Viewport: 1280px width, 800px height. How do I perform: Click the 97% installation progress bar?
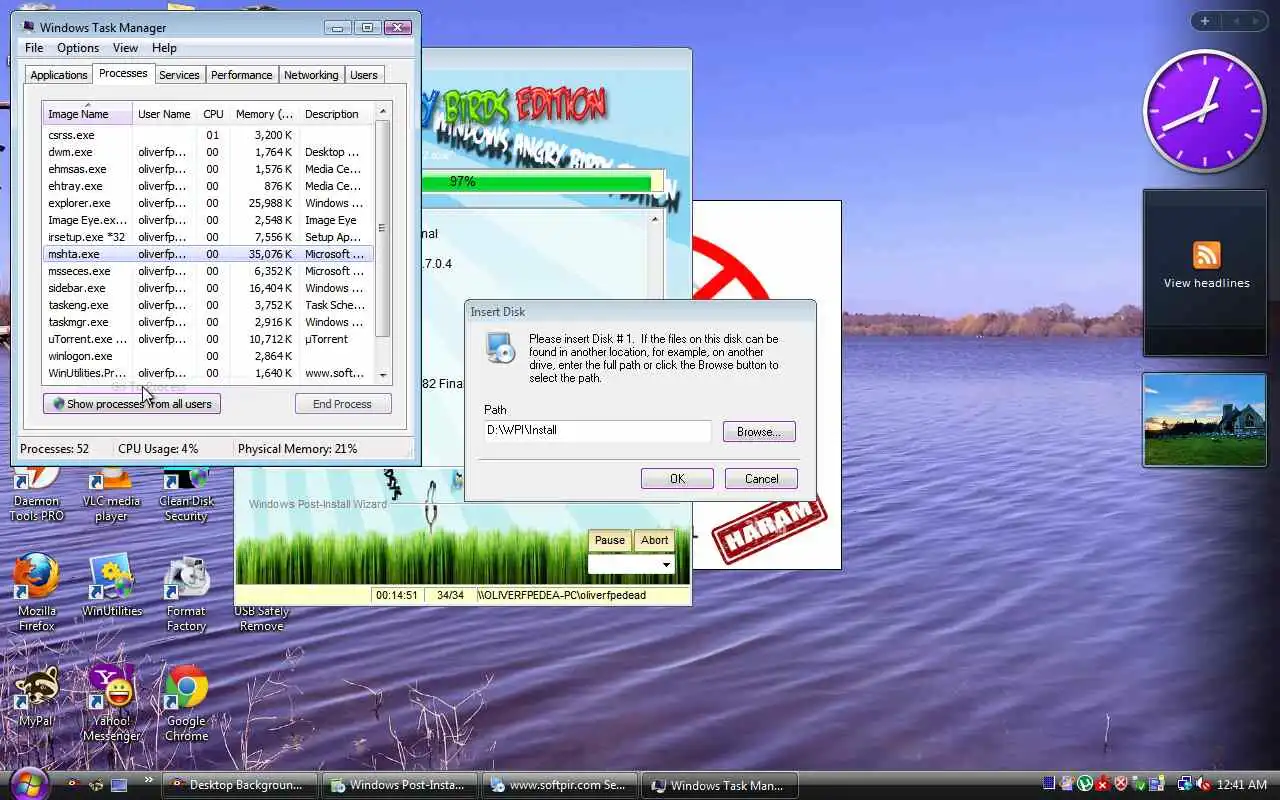coord(541,182)
